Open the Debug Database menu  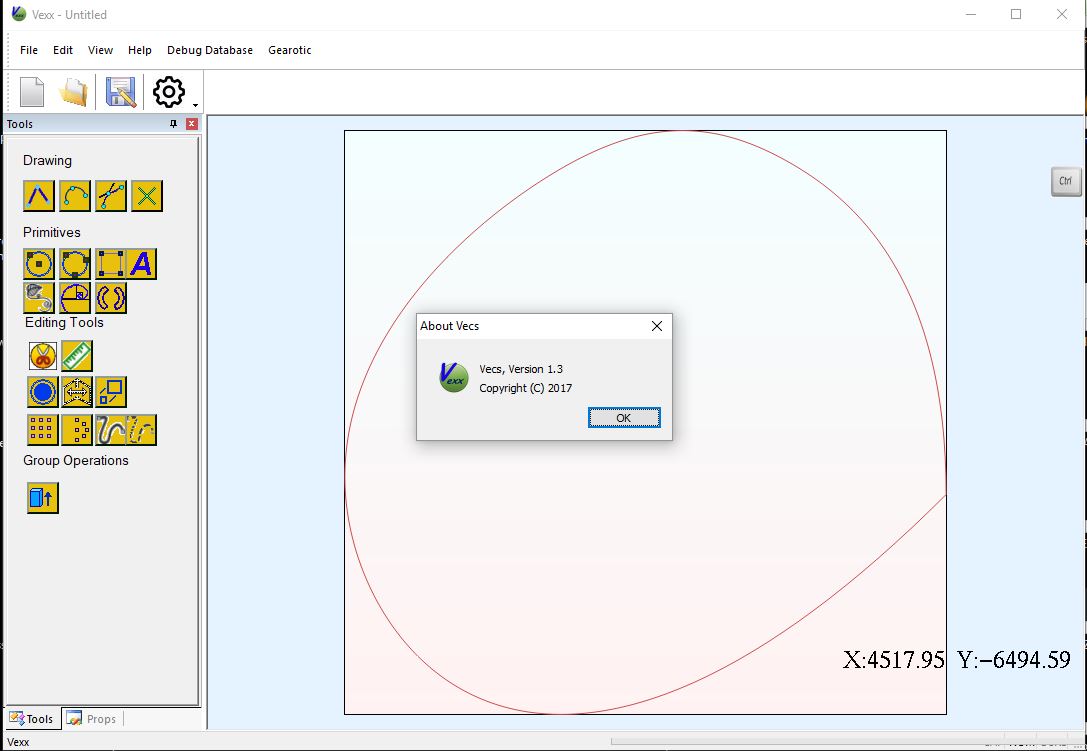tap(210, 50)
